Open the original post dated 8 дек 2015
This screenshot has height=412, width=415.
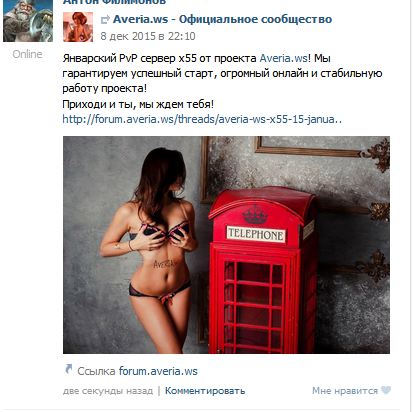click(x=148, y=36)
